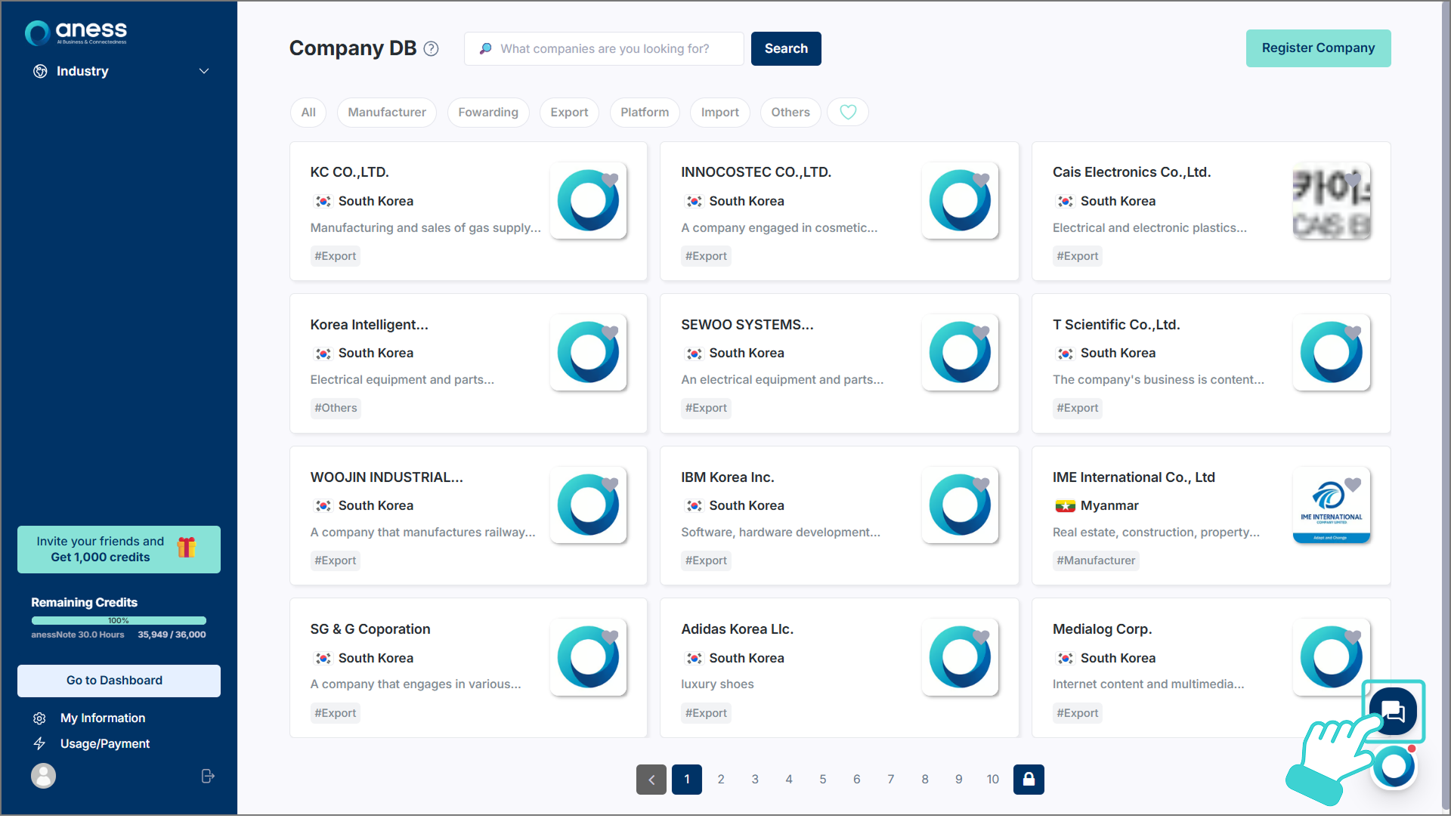This screenshot has height=840, width=1451.
Task: Click the My Information gear icon
Action: pyautogui.click(x=40, y=718)
